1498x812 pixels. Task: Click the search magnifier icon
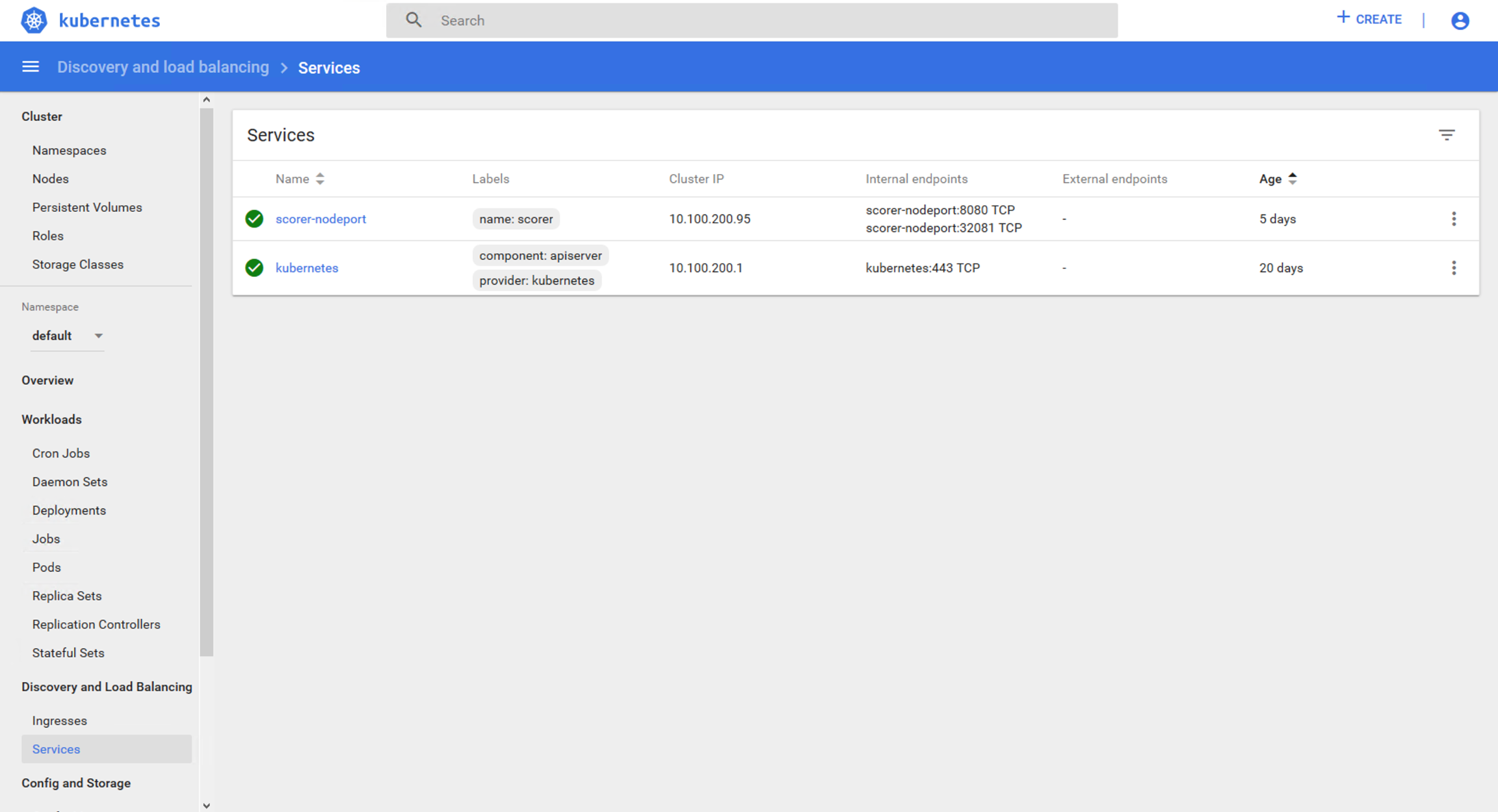pos(414,20)
